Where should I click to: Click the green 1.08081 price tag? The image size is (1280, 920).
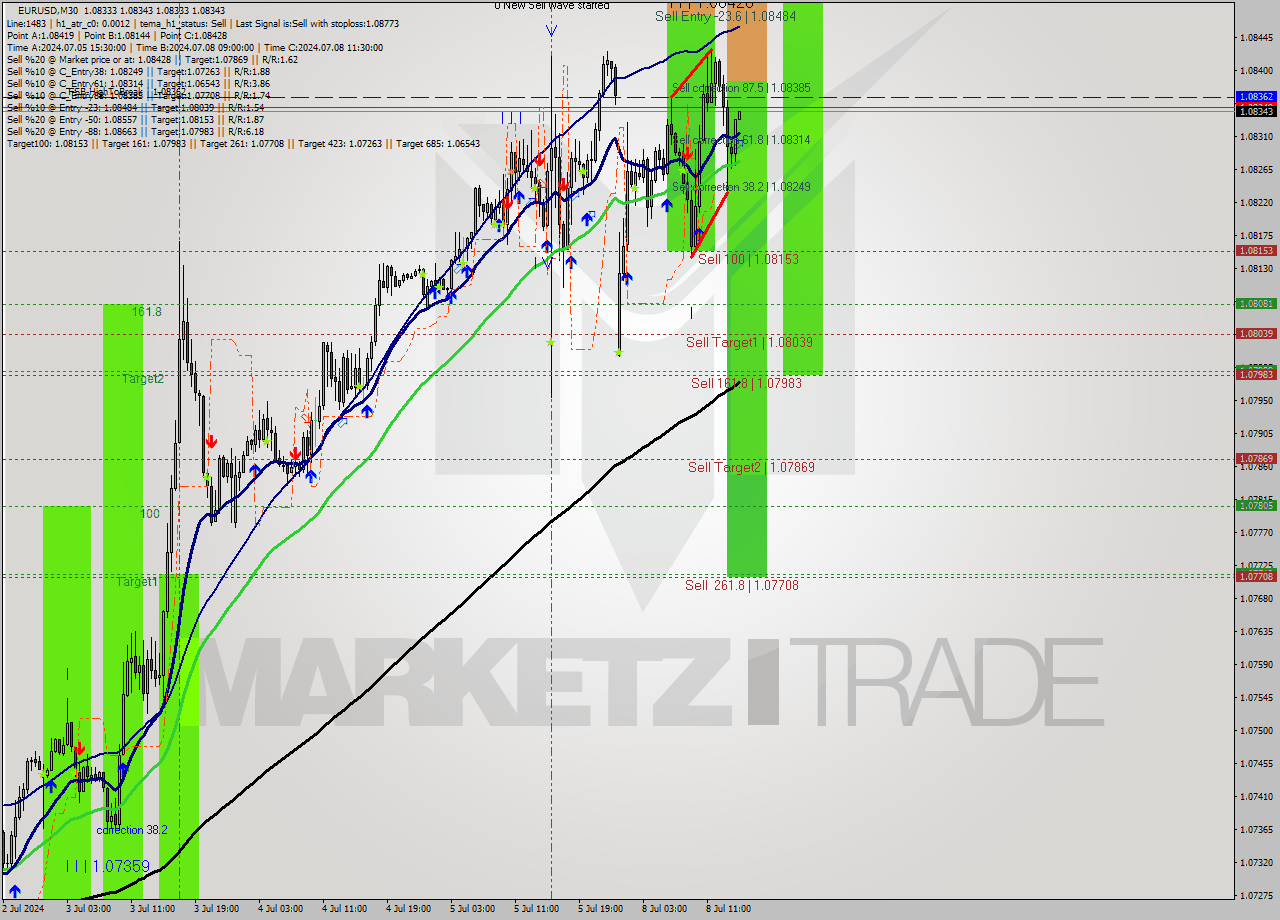(x=1255, y=303)
